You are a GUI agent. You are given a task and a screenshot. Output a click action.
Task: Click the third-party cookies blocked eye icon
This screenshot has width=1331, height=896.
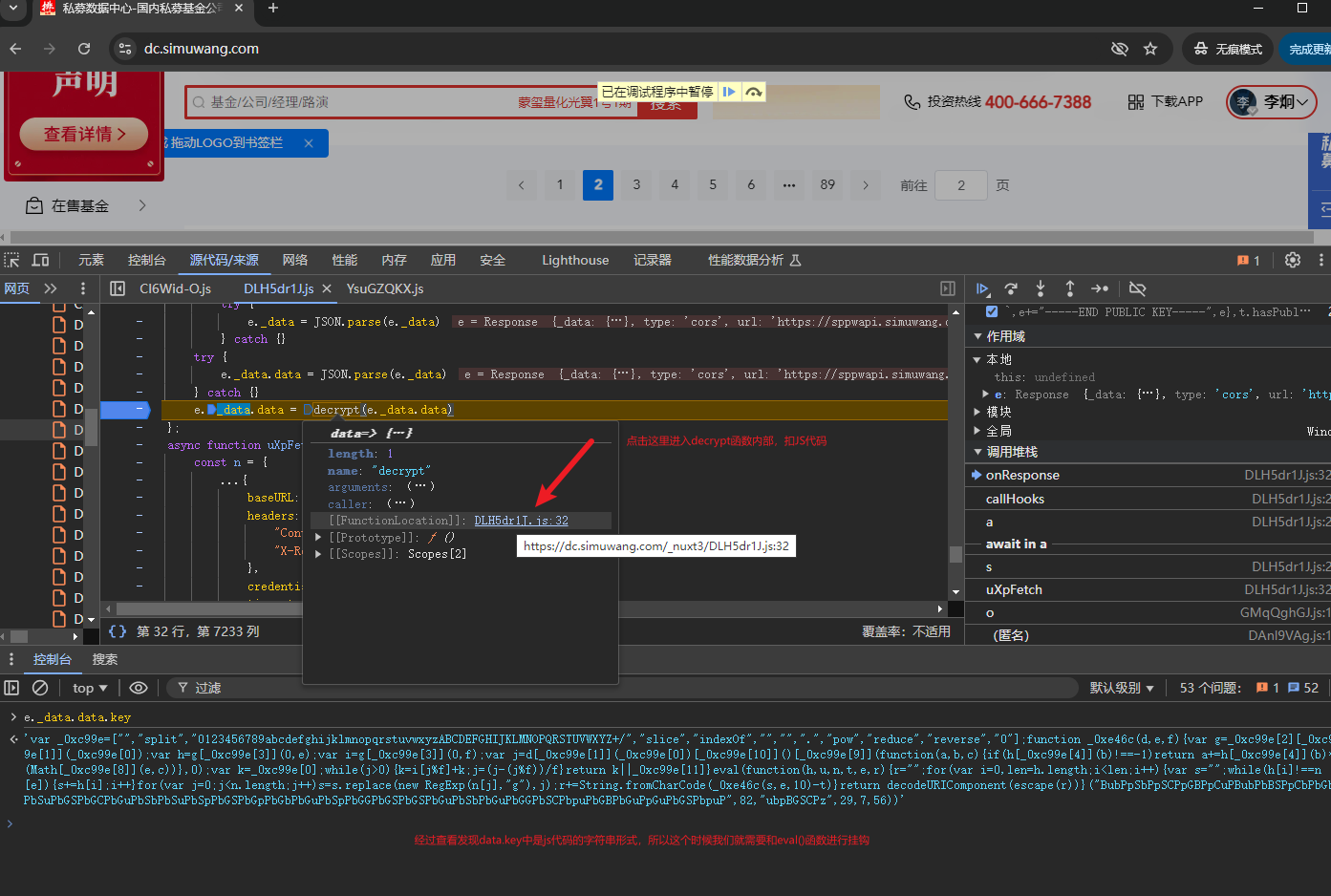(1119, 49)
